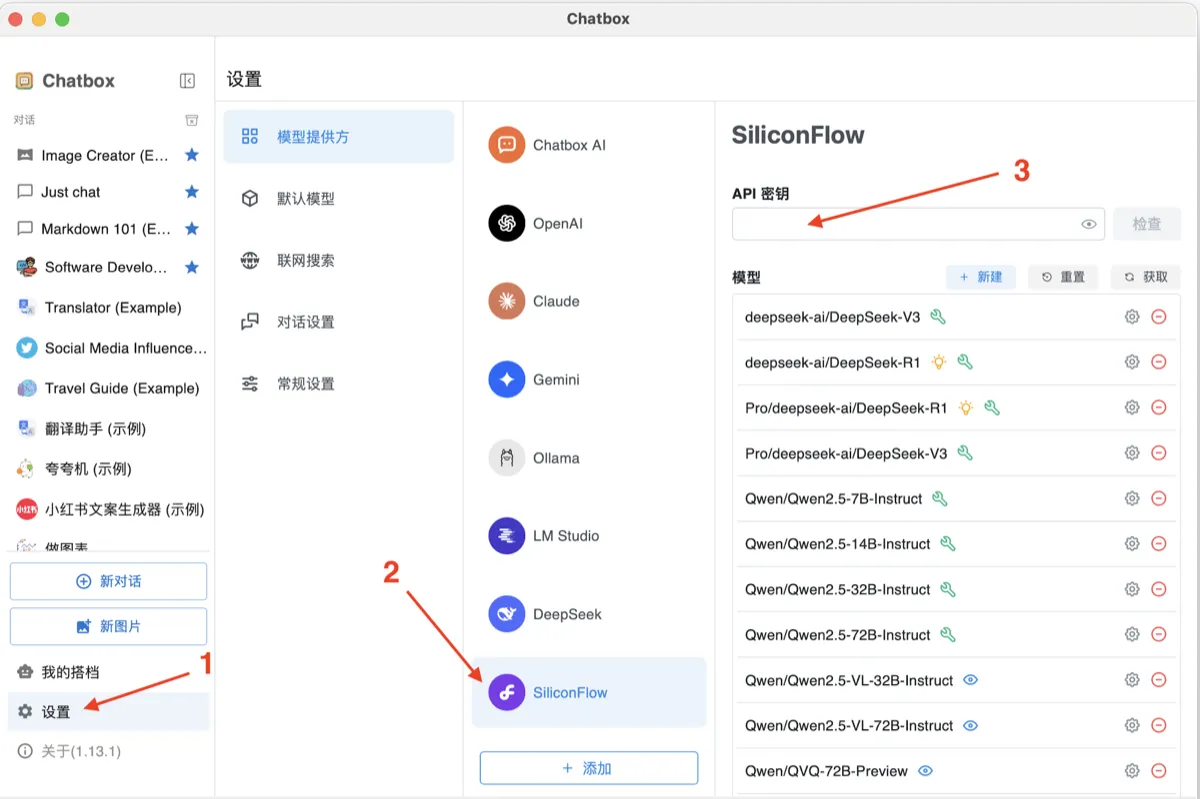Switch to the 对话设置 settings tab

(338, 322)
